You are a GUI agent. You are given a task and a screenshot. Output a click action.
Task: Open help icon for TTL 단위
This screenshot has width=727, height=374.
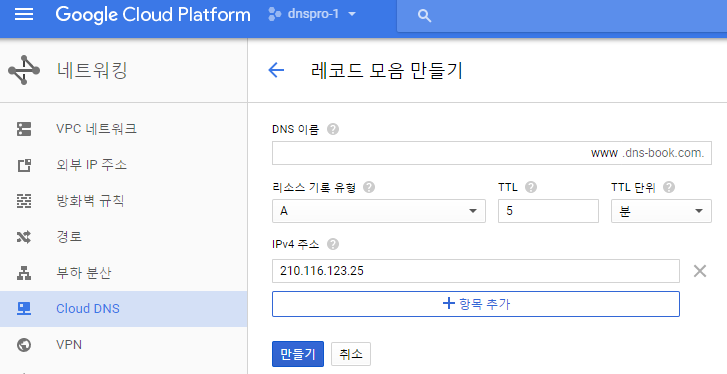tap(669, 187)
